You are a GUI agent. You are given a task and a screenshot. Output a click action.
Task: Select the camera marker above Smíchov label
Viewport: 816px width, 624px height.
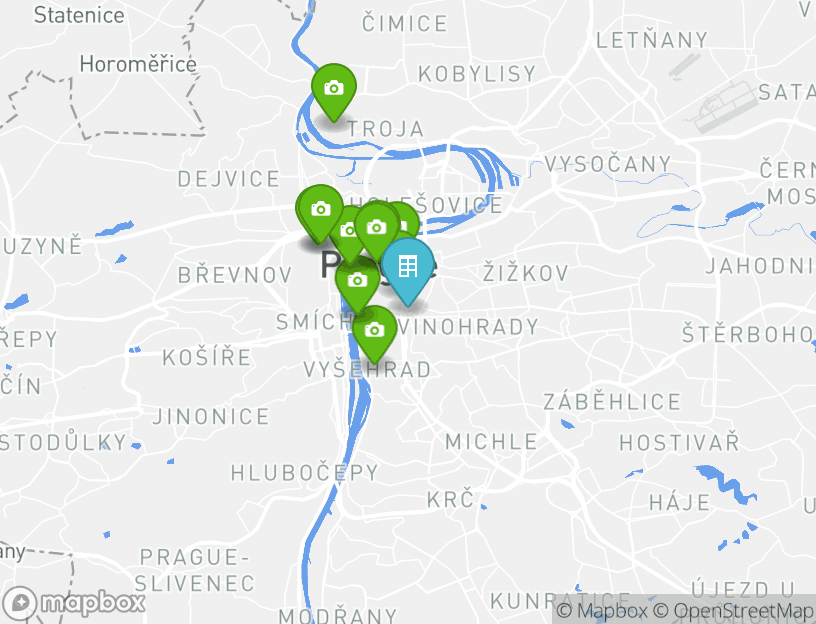coord(357,284)
